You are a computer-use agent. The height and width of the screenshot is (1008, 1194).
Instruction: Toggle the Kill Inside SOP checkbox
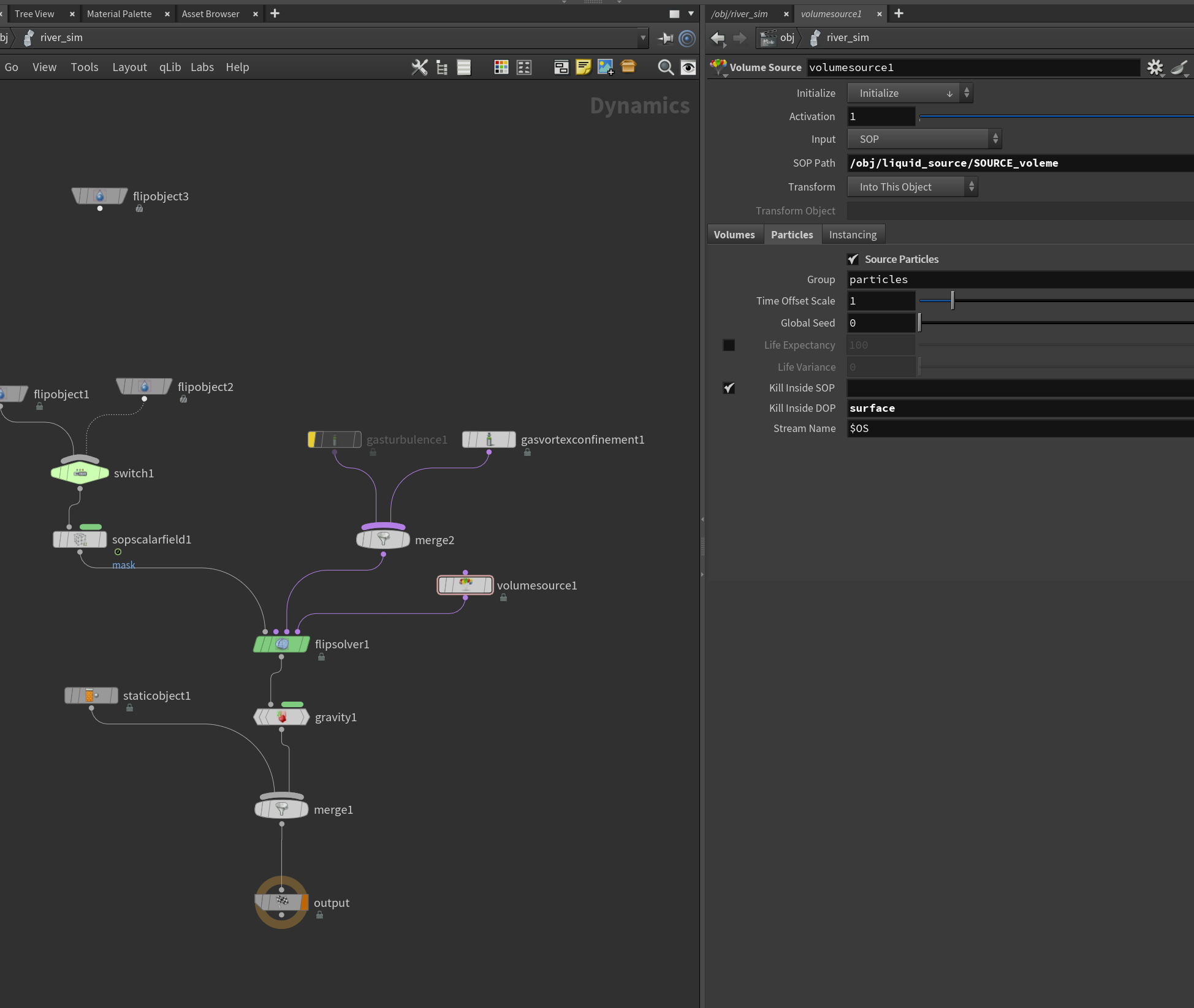(729, 388)
